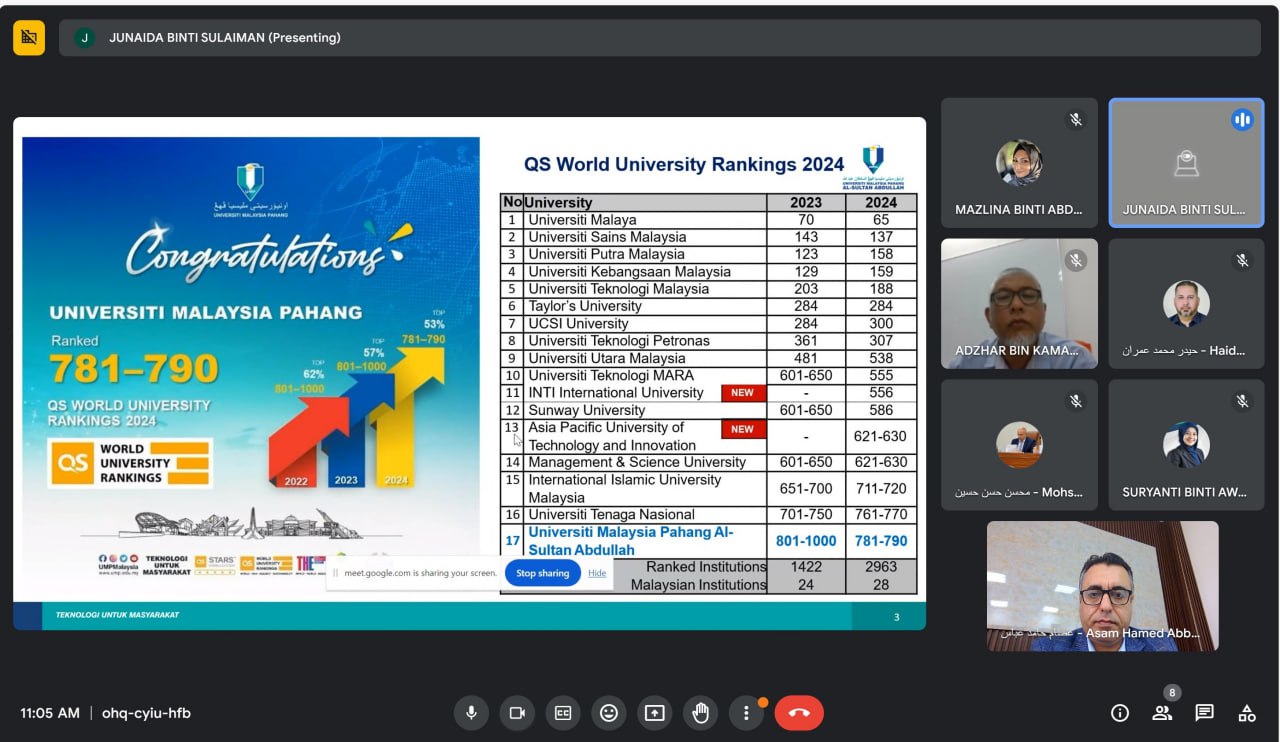Click the 2023 column header
This screenshot has width=1280, height=742.
[806, 202]
